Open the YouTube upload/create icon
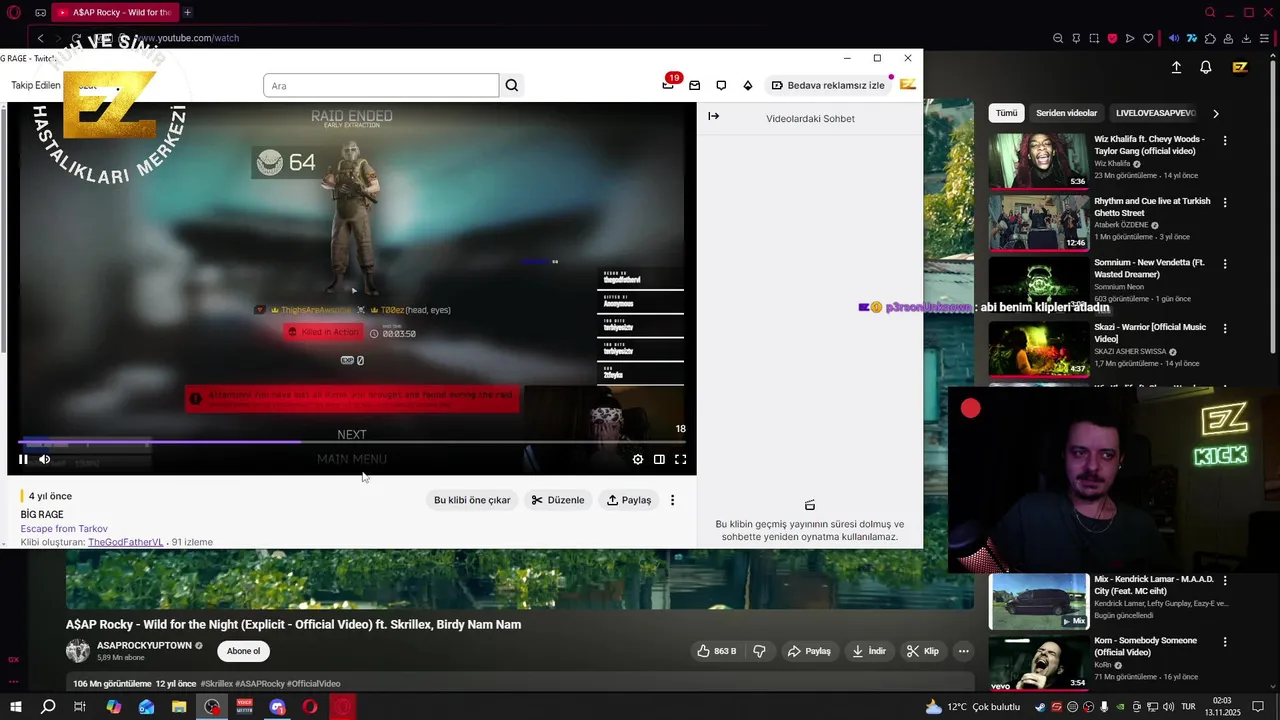The image size is (1280, 720). click(x=1176, y=67)
